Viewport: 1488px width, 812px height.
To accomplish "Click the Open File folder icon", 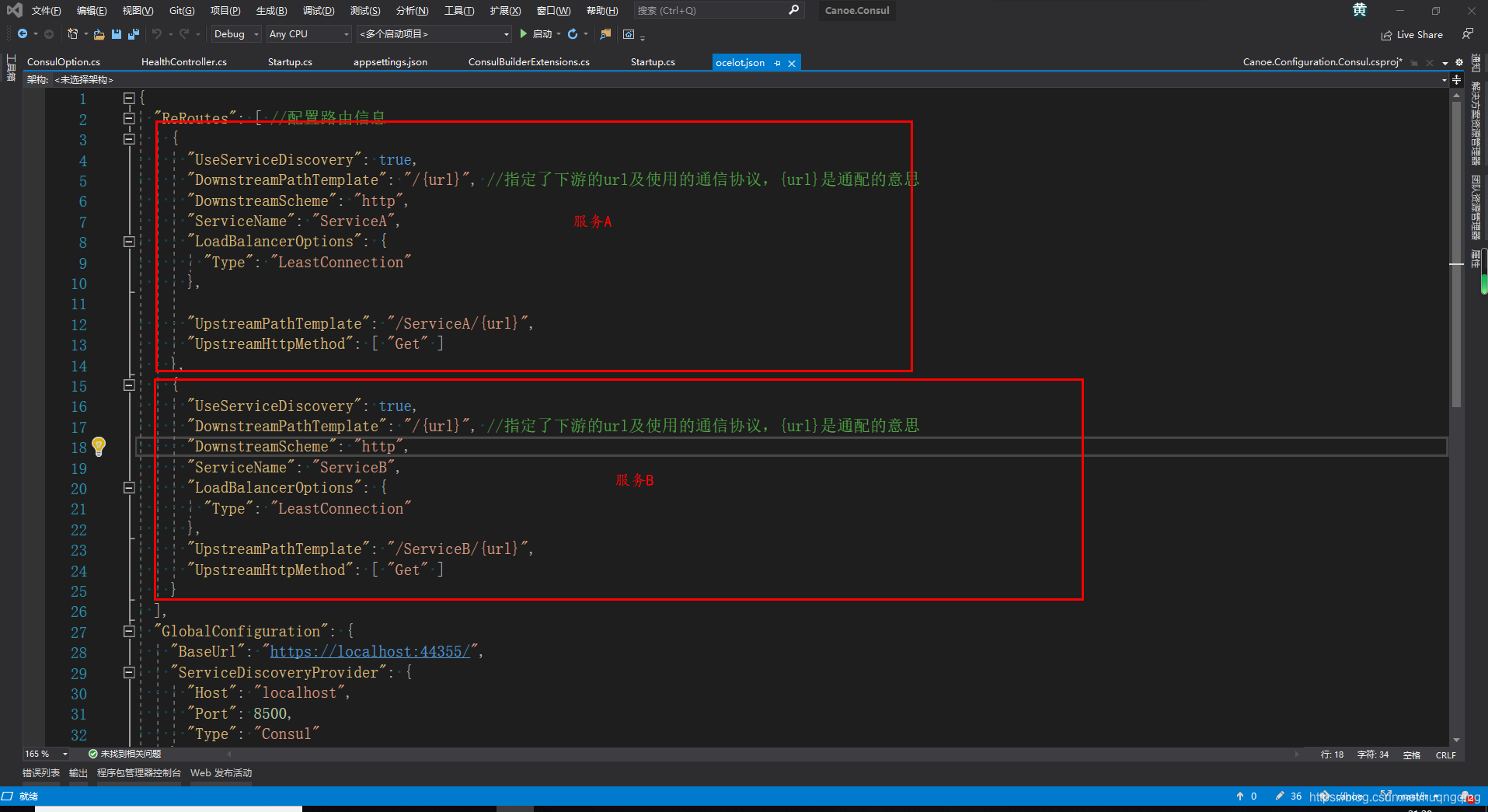I will [x=99, y=34].
